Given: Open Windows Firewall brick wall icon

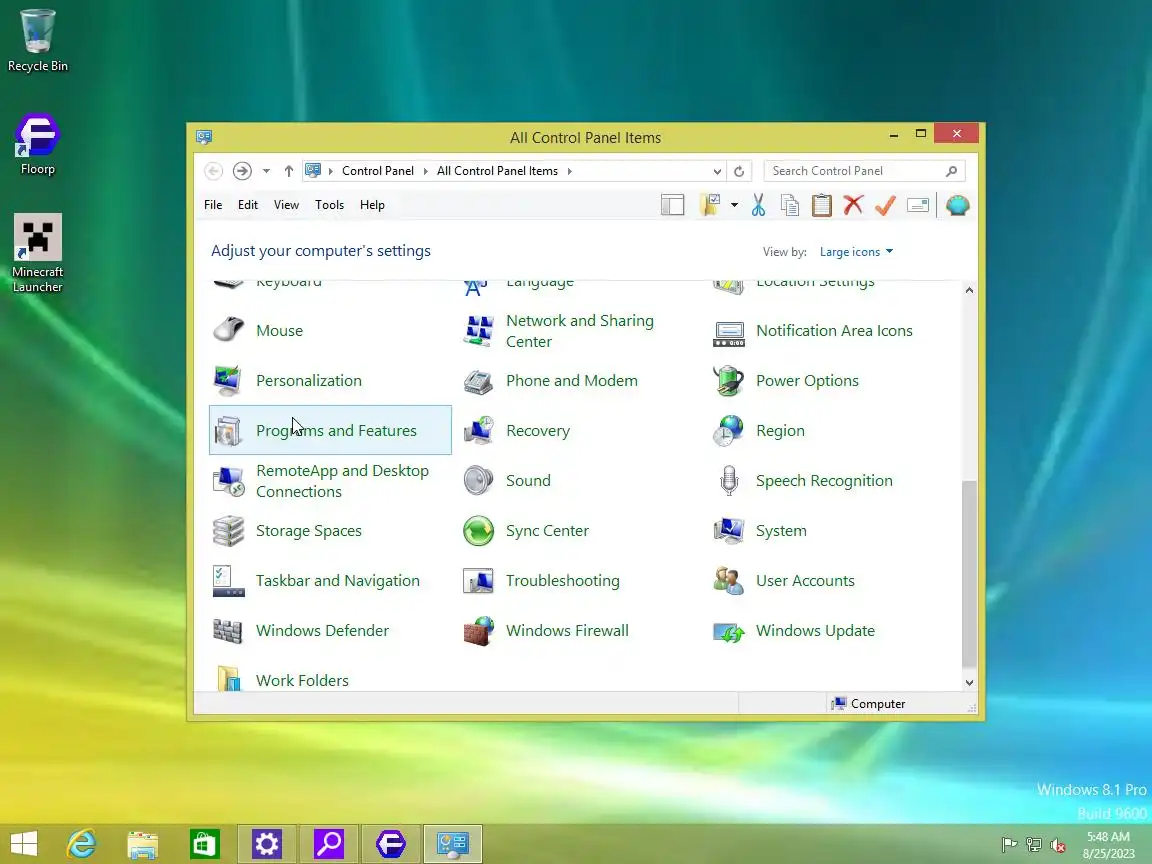Looking at the screenshot, I should (x=478, y=630).
